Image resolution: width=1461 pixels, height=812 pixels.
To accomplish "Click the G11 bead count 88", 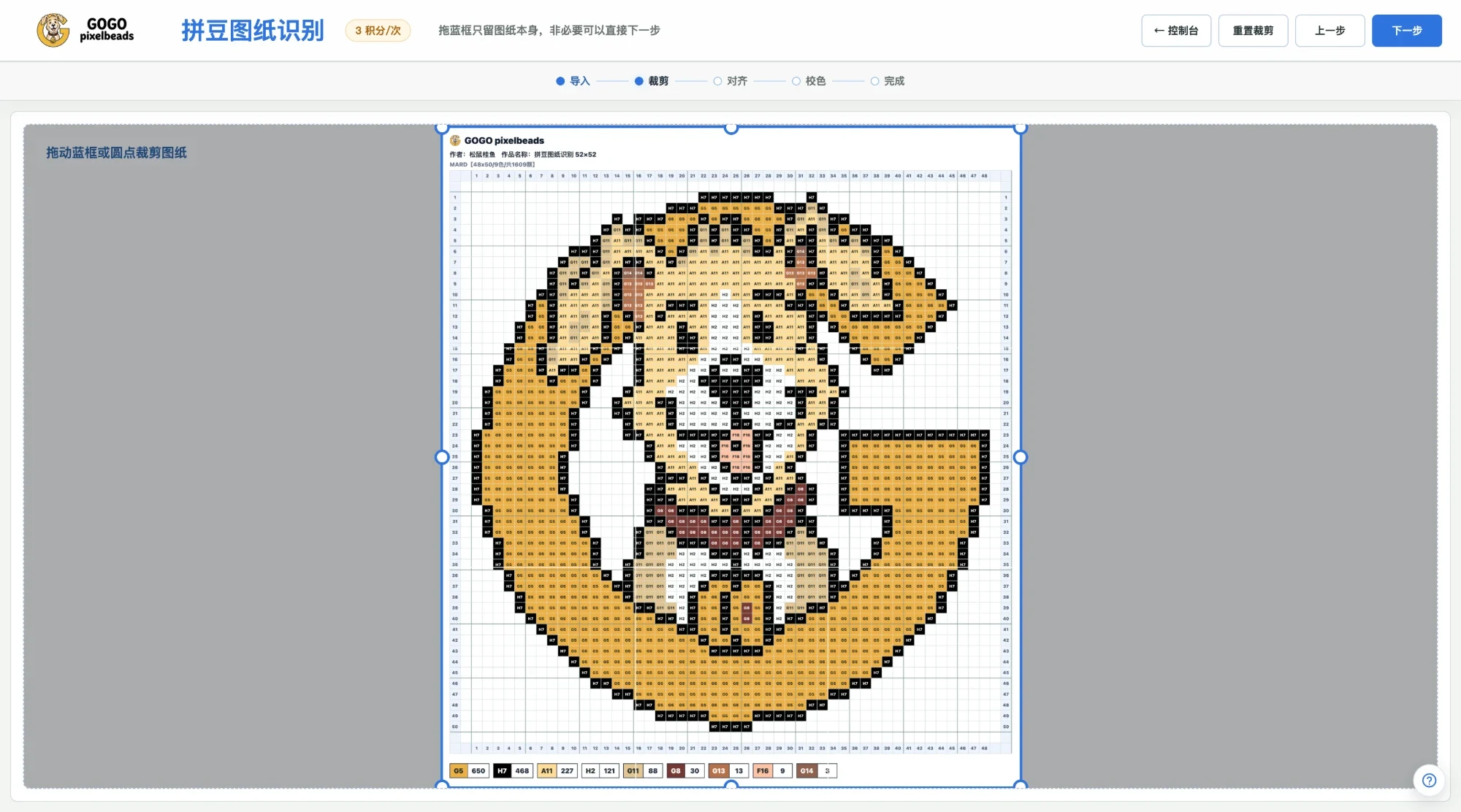I will 652,770.
